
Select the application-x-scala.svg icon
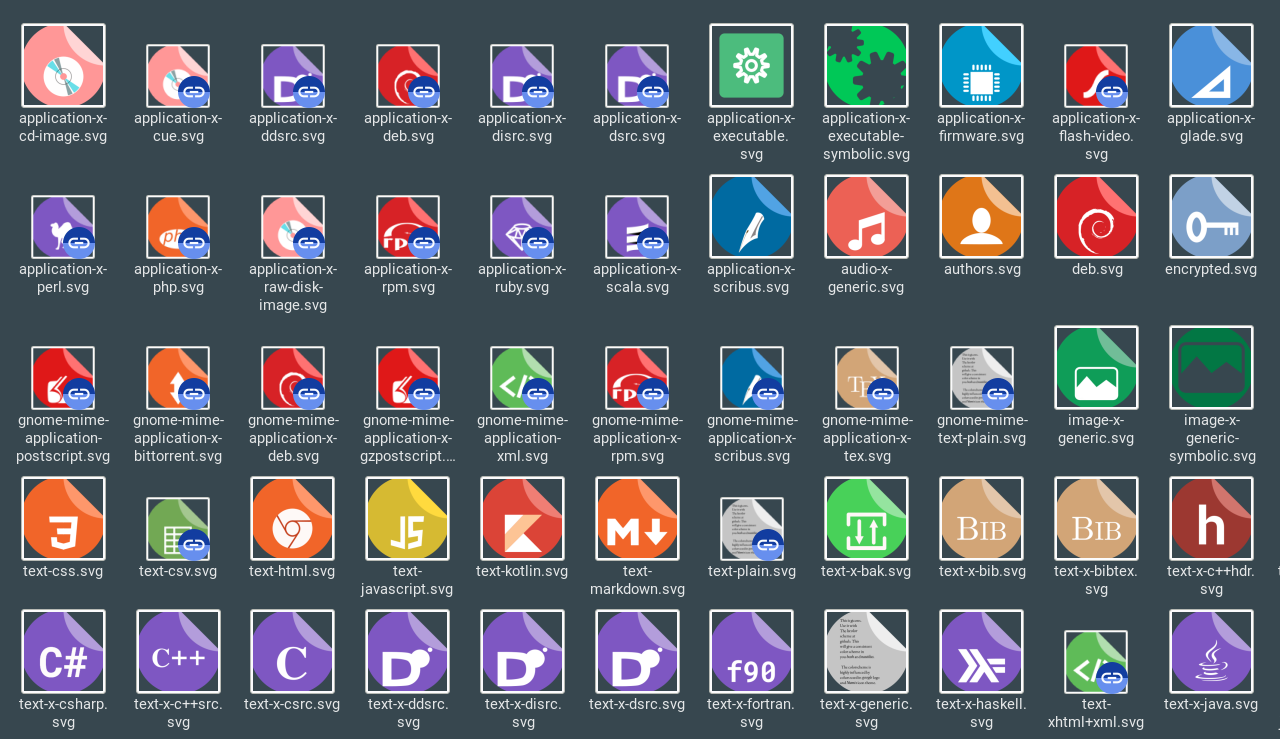click(637, 227)
